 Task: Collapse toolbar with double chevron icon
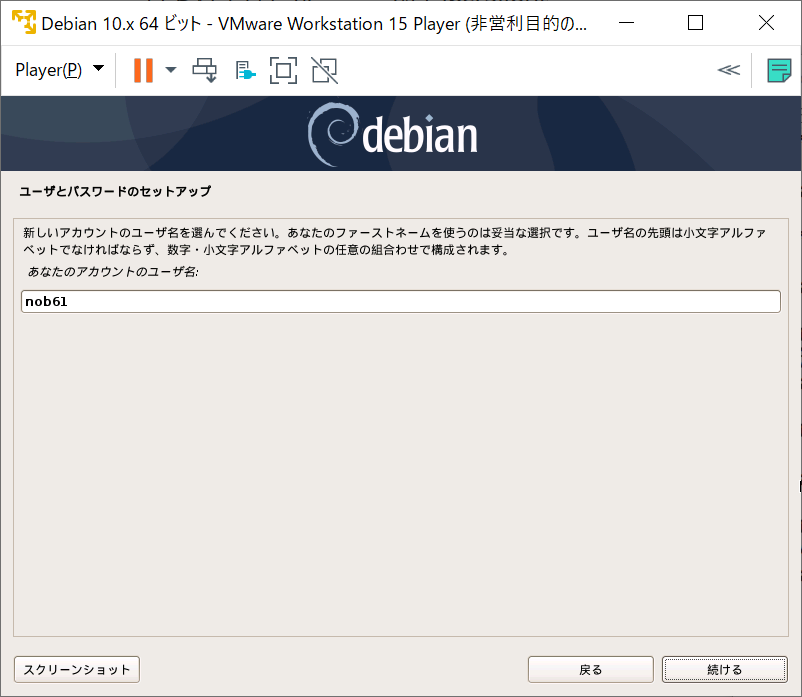click(x=728, y=70)
